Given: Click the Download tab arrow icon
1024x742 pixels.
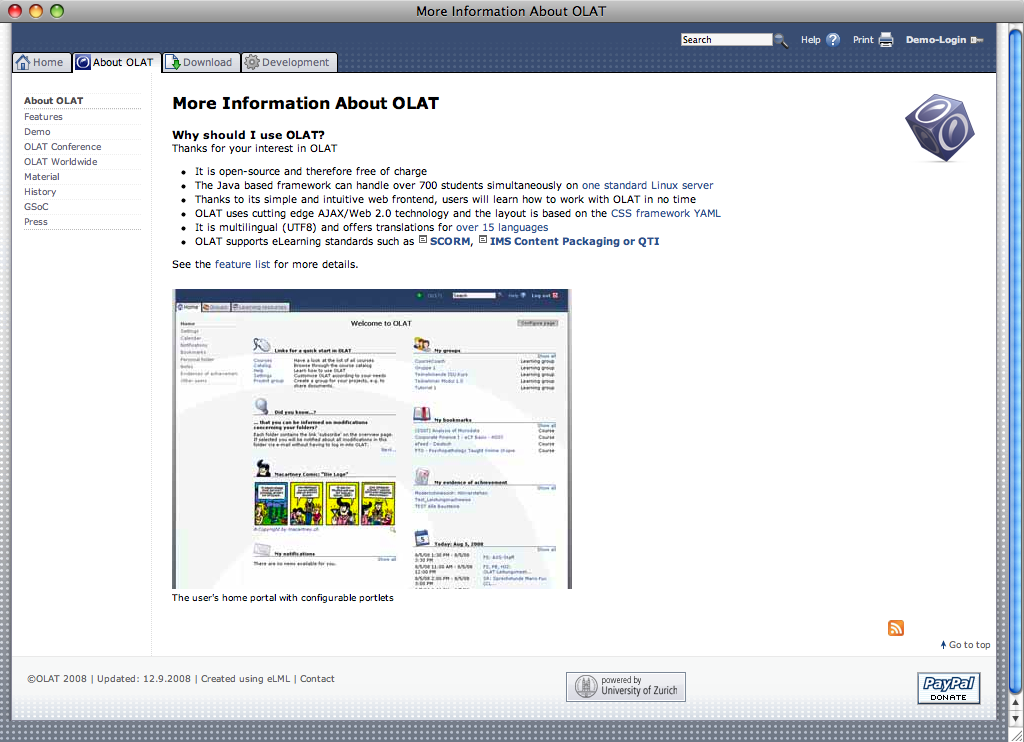Looking at the screenshot, I should click(172, 62).
